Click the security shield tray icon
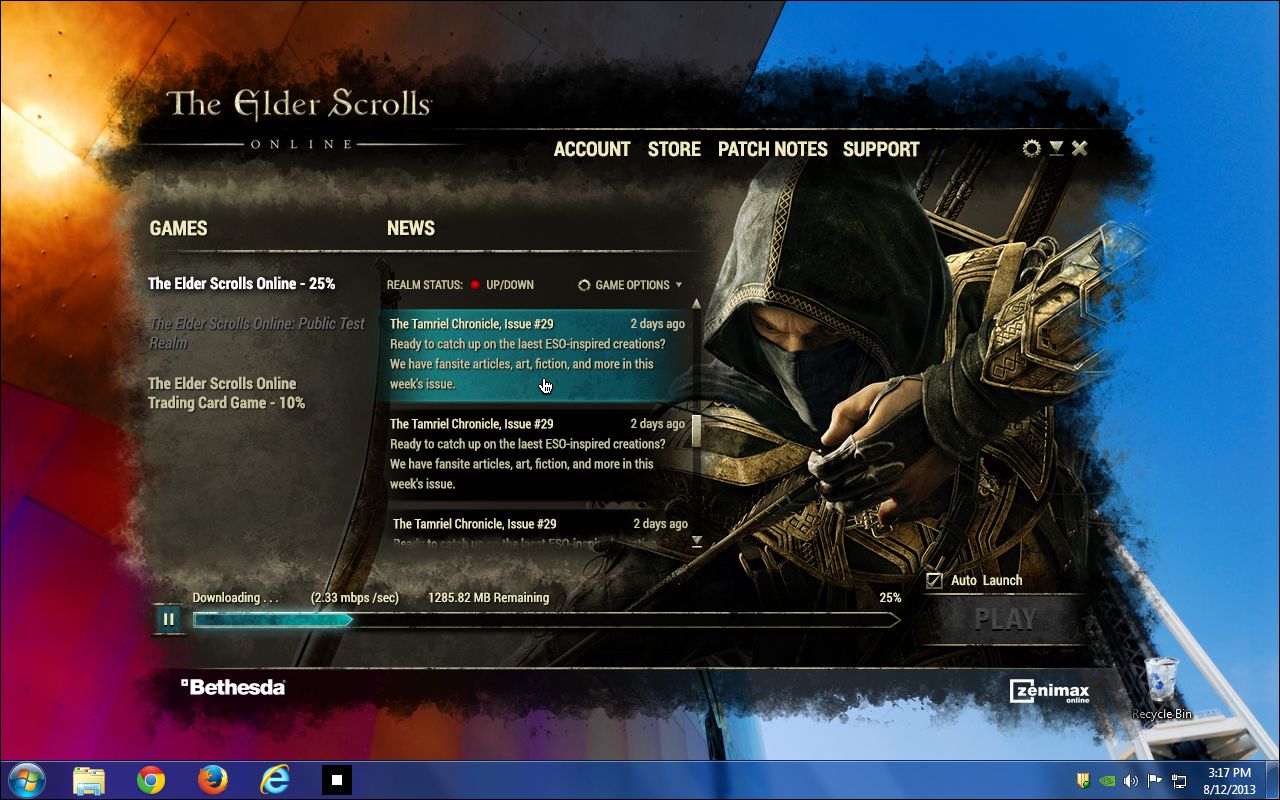 pos(1083,780)
